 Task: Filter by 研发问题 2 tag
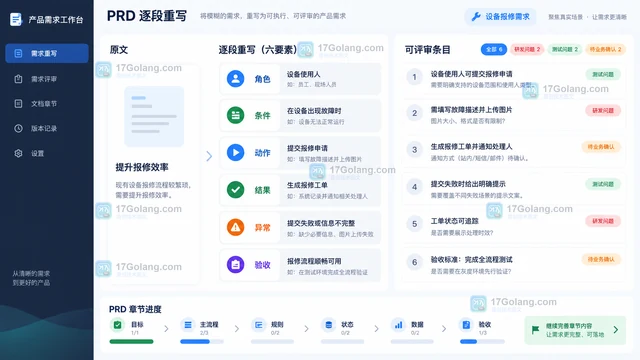tap(527, 49)
